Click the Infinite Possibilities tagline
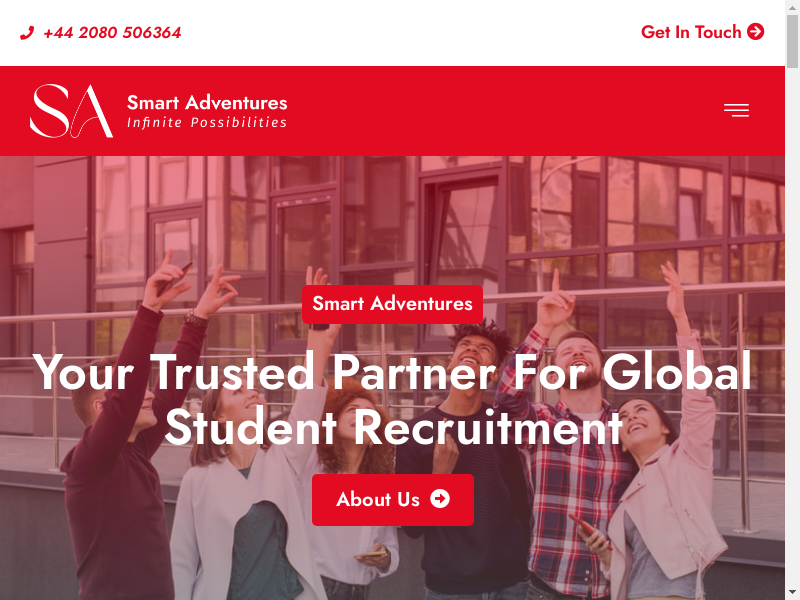Screen dimensions: 800x600 pos(207,122)
